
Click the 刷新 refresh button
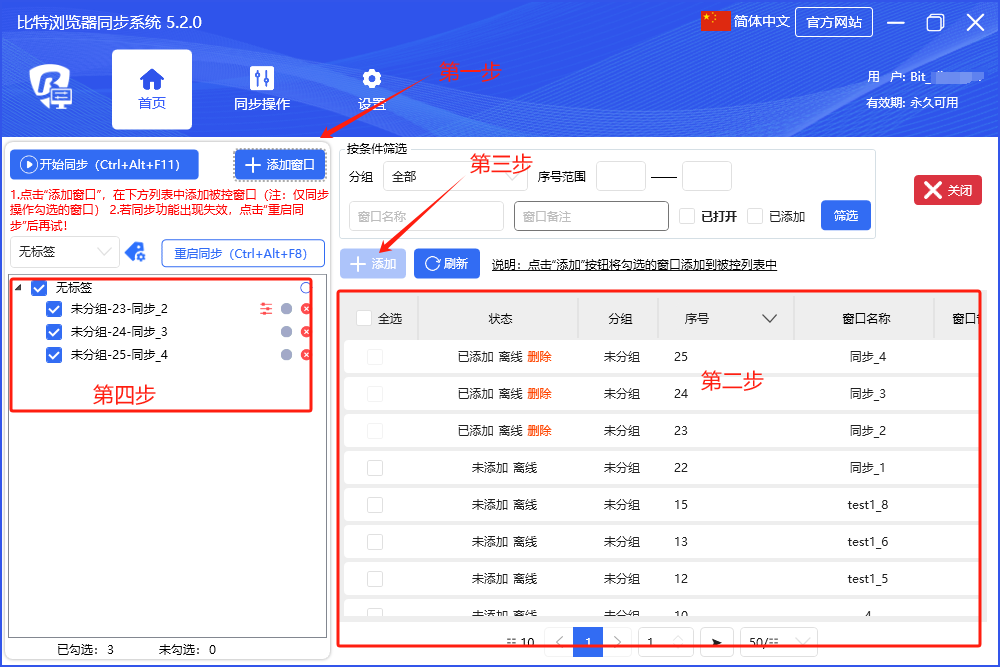click(446, 264)
